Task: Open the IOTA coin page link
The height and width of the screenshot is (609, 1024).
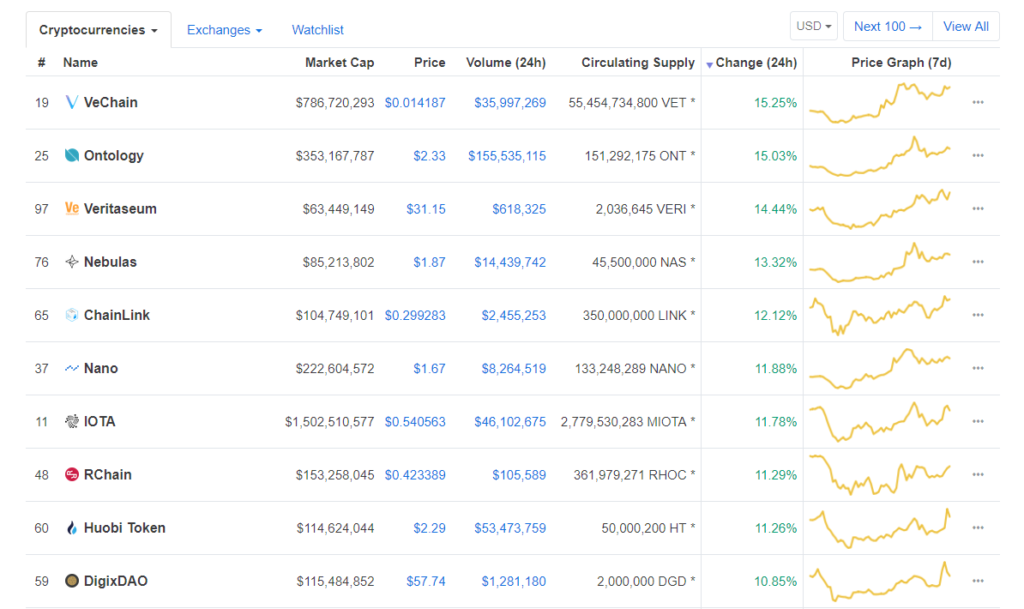Action: [99, 422]
